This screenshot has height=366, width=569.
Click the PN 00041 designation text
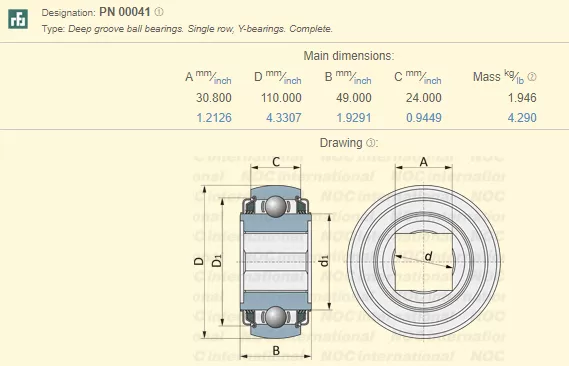[x=124, y=12]
